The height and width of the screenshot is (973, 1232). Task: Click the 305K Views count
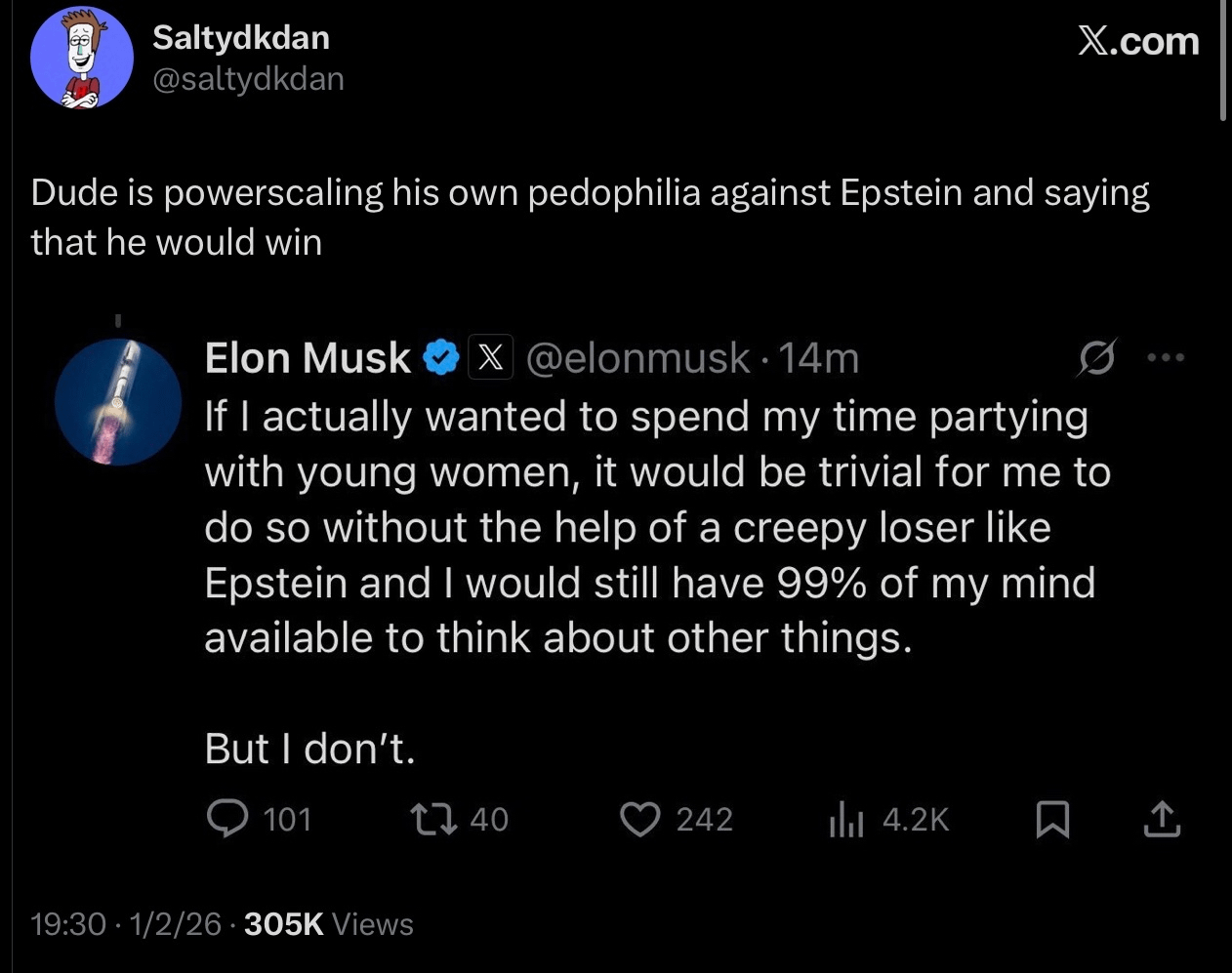[328, 924]
